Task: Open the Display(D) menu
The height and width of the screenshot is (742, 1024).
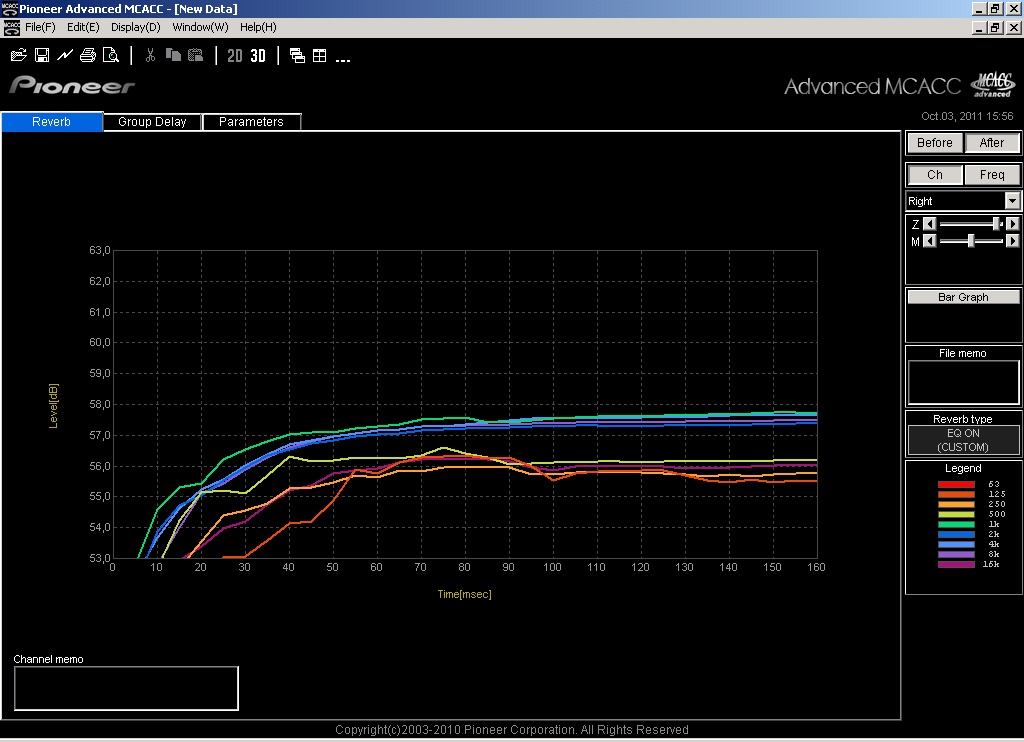Action: click(x=135, y=27)
